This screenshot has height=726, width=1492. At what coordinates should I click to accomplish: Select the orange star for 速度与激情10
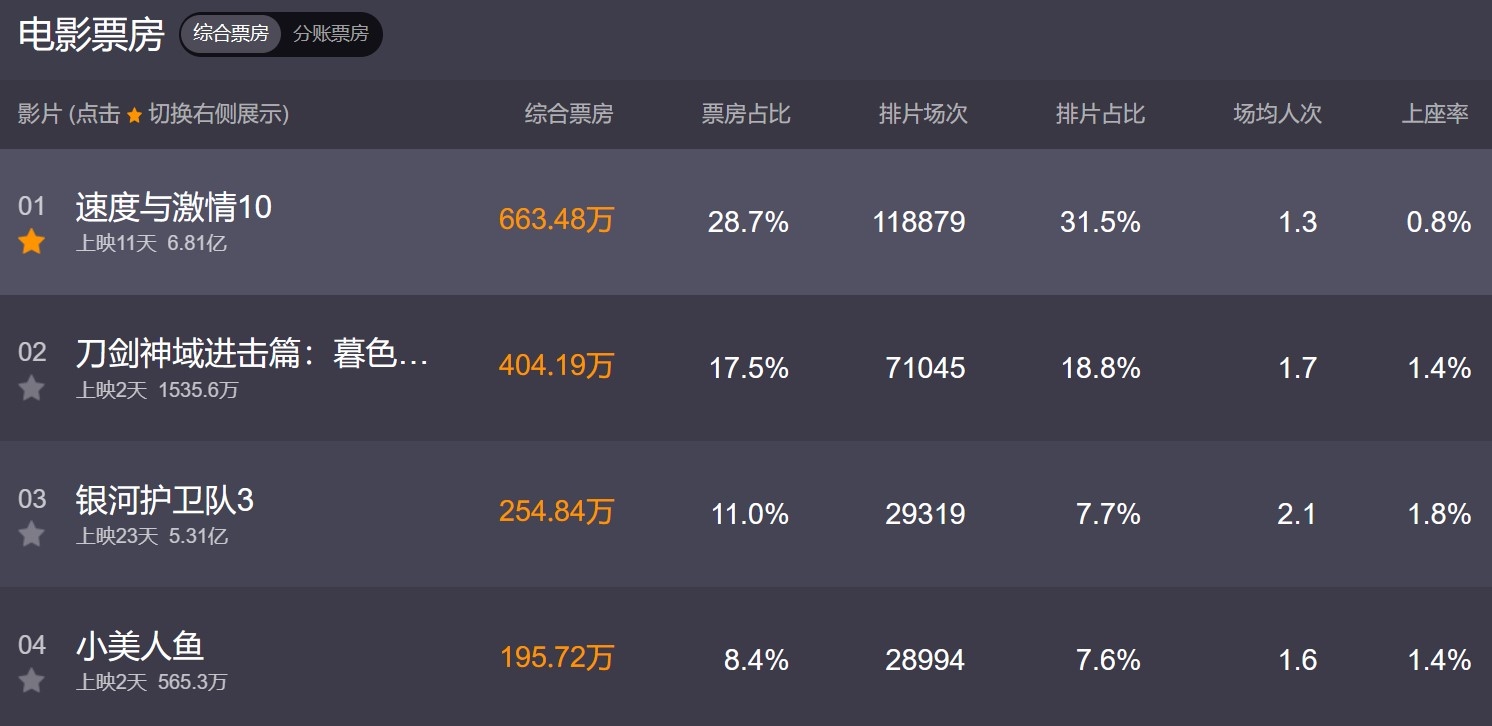coord(32,241)
